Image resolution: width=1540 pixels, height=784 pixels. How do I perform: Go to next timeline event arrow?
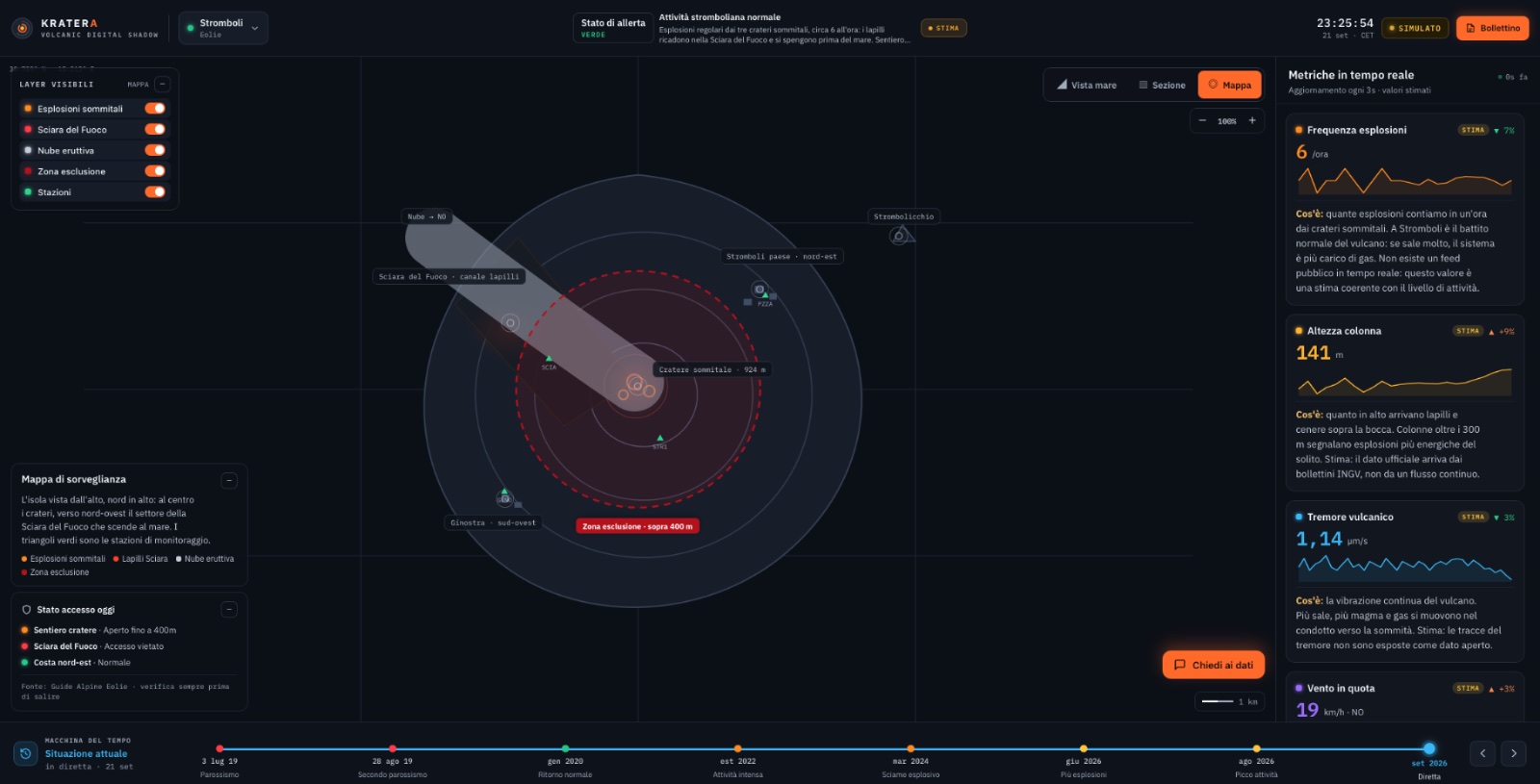click(1514, 753)
